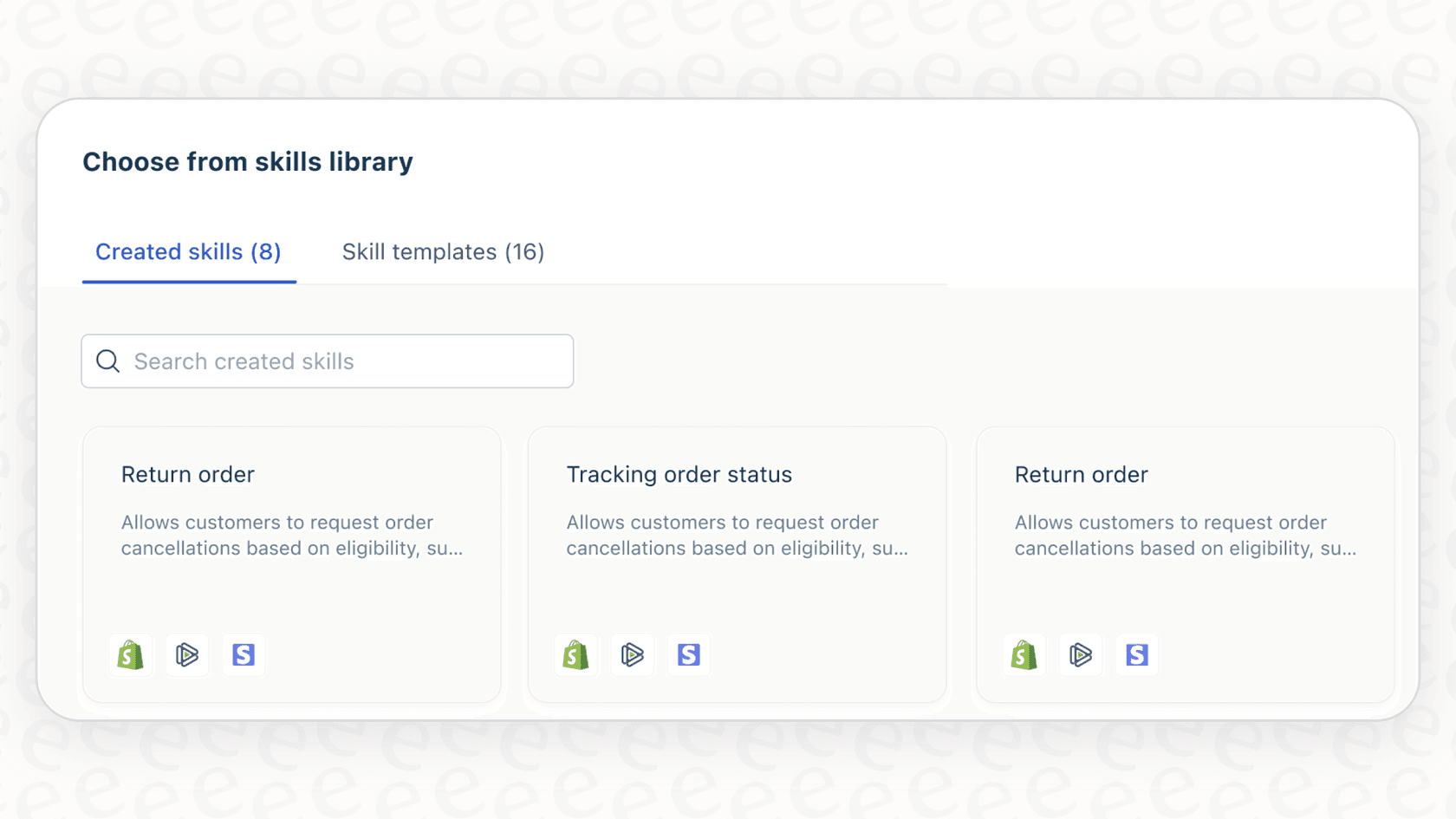Select the Shopify icon on the rightmost Return order card
Viewport: 1456px width, 819px height.
click(x=1024, y=655)
